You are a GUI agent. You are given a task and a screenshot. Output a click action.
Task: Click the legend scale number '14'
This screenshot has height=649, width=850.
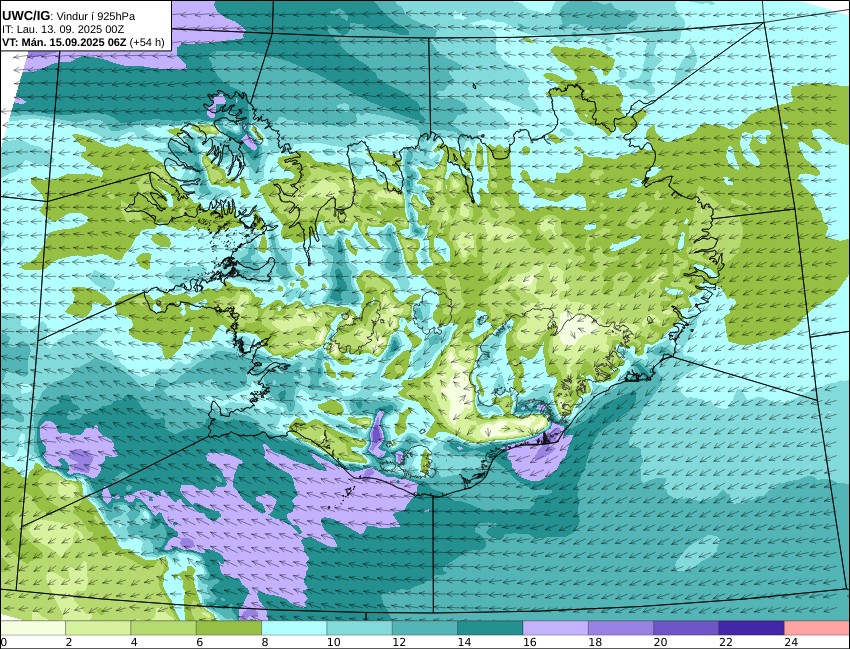click(465, 642)
